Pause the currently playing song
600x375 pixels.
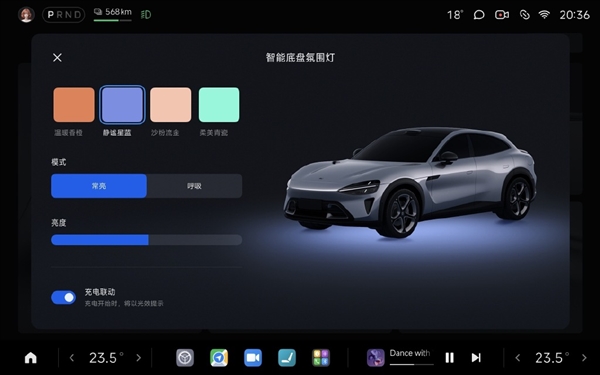click(450, 358)
